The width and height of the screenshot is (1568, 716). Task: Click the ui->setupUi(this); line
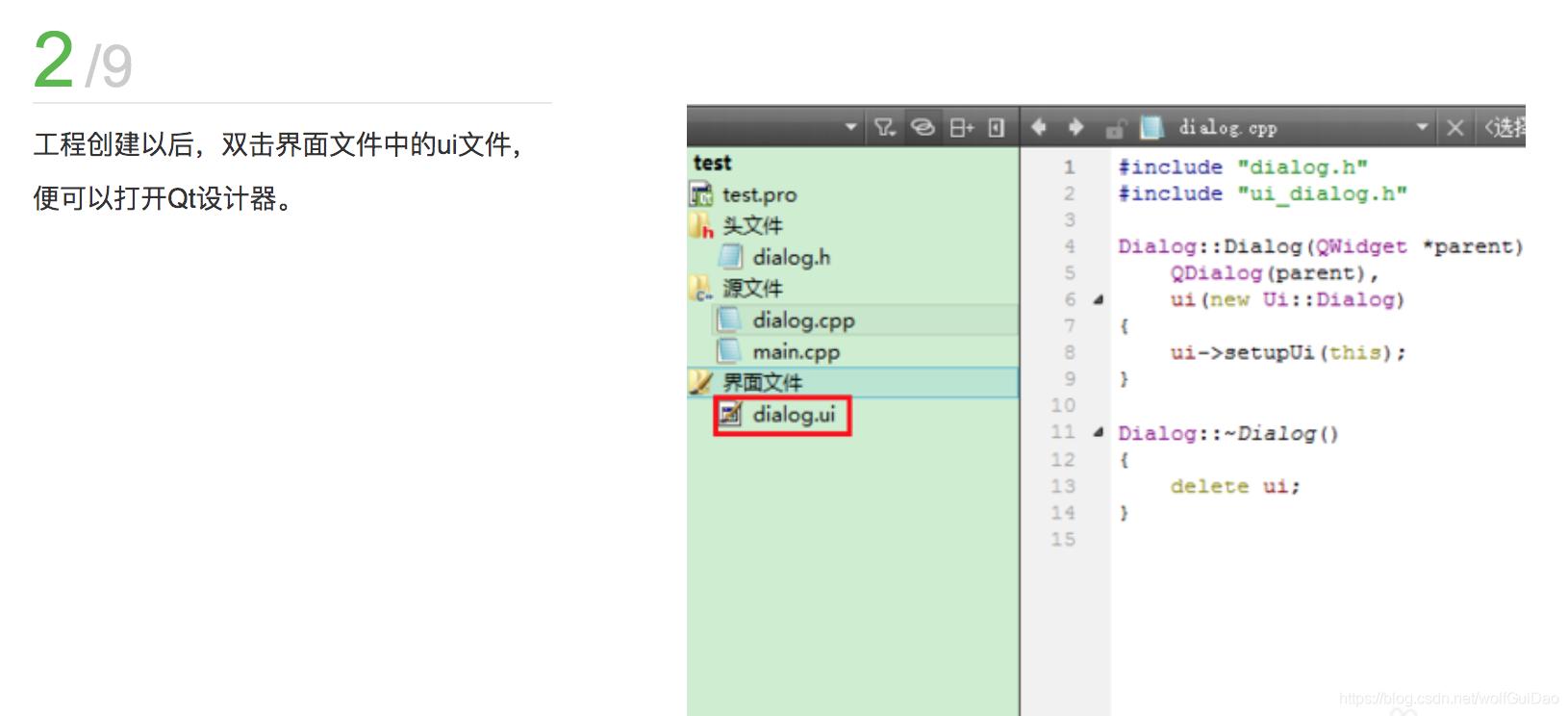1288,353
